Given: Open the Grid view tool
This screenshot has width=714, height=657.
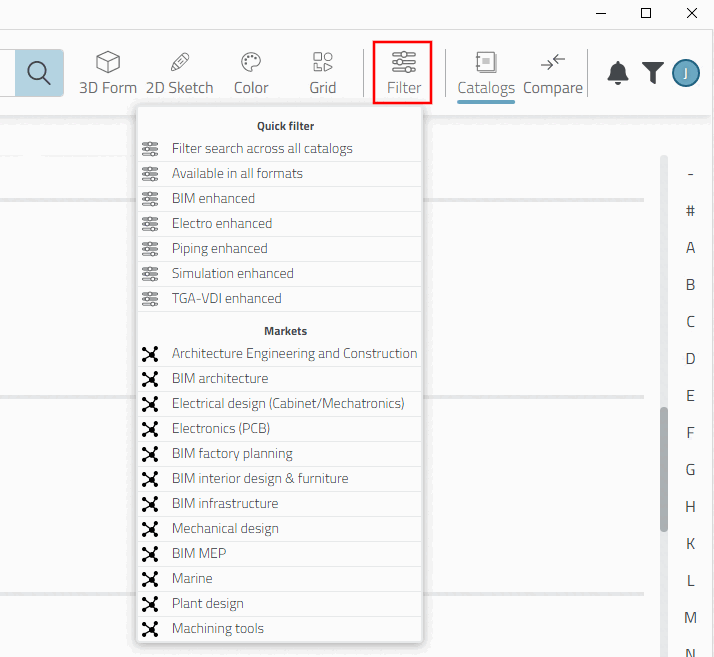Looking at the screenshot, I should click(x=323, y=73).
